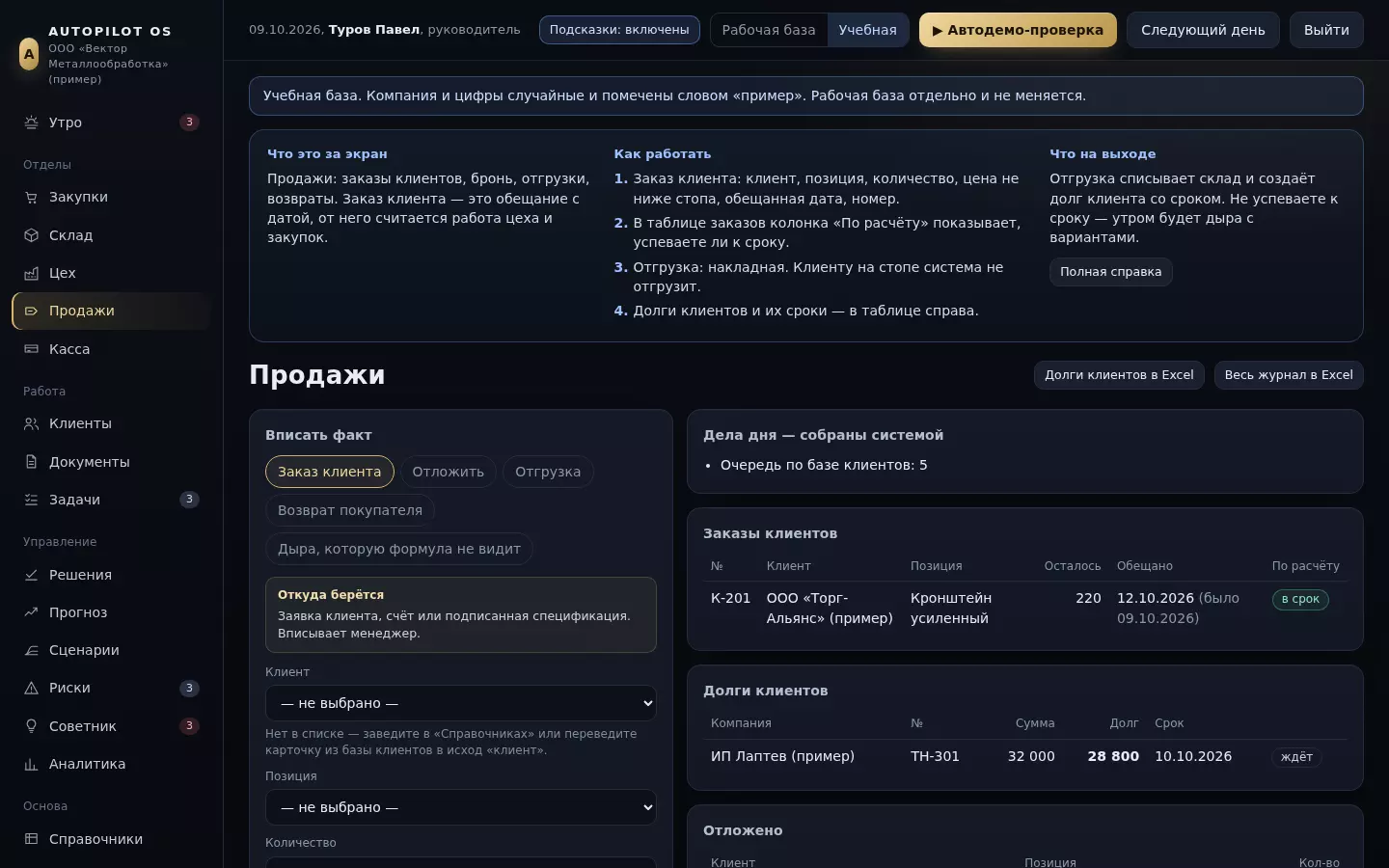Click the Прогноз trend arrow icon
Viewport: 1389px width, 868px height.
pos(31,612)
